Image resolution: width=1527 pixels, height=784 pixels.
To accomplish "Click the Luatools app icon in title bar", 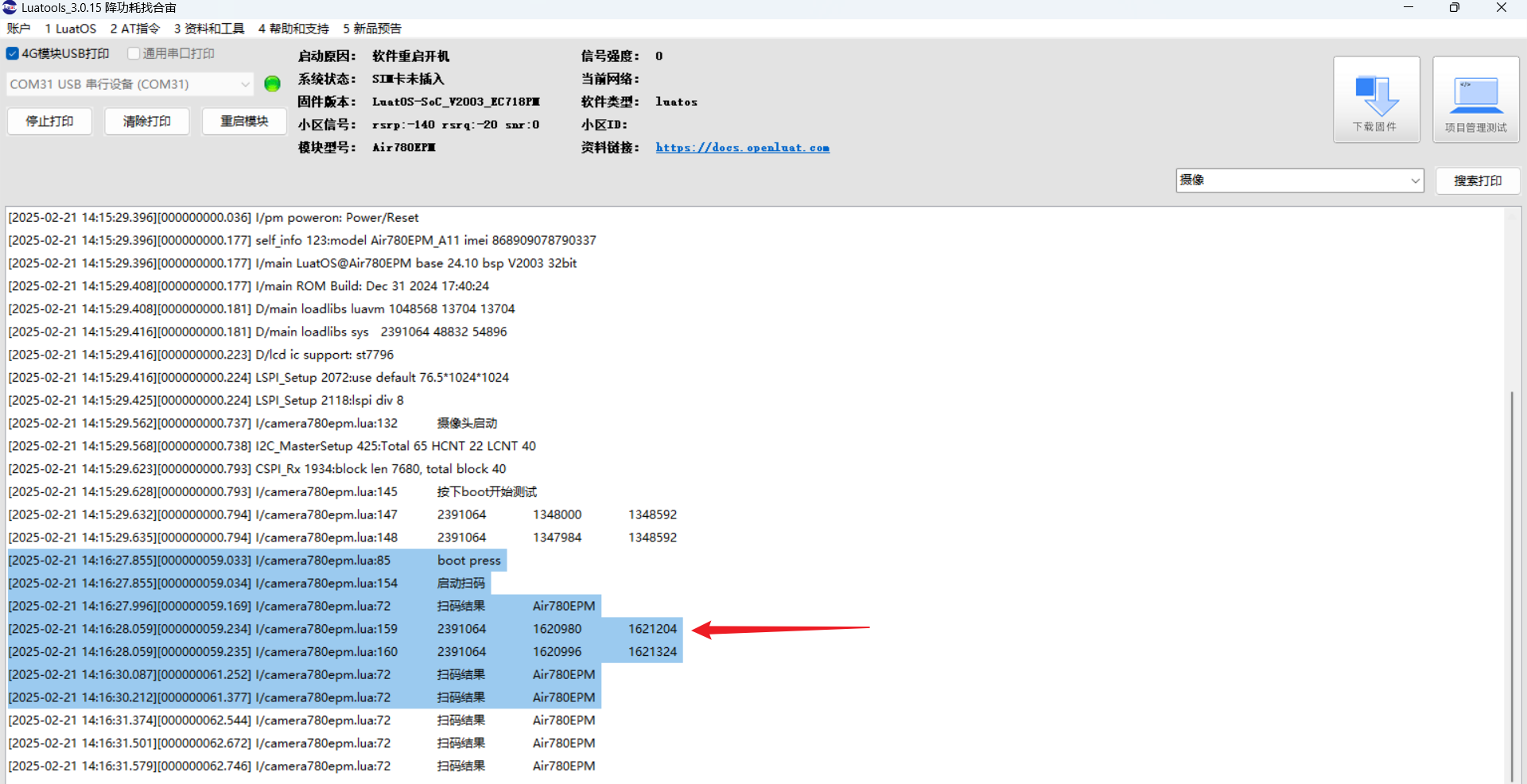I will point(10,7).
